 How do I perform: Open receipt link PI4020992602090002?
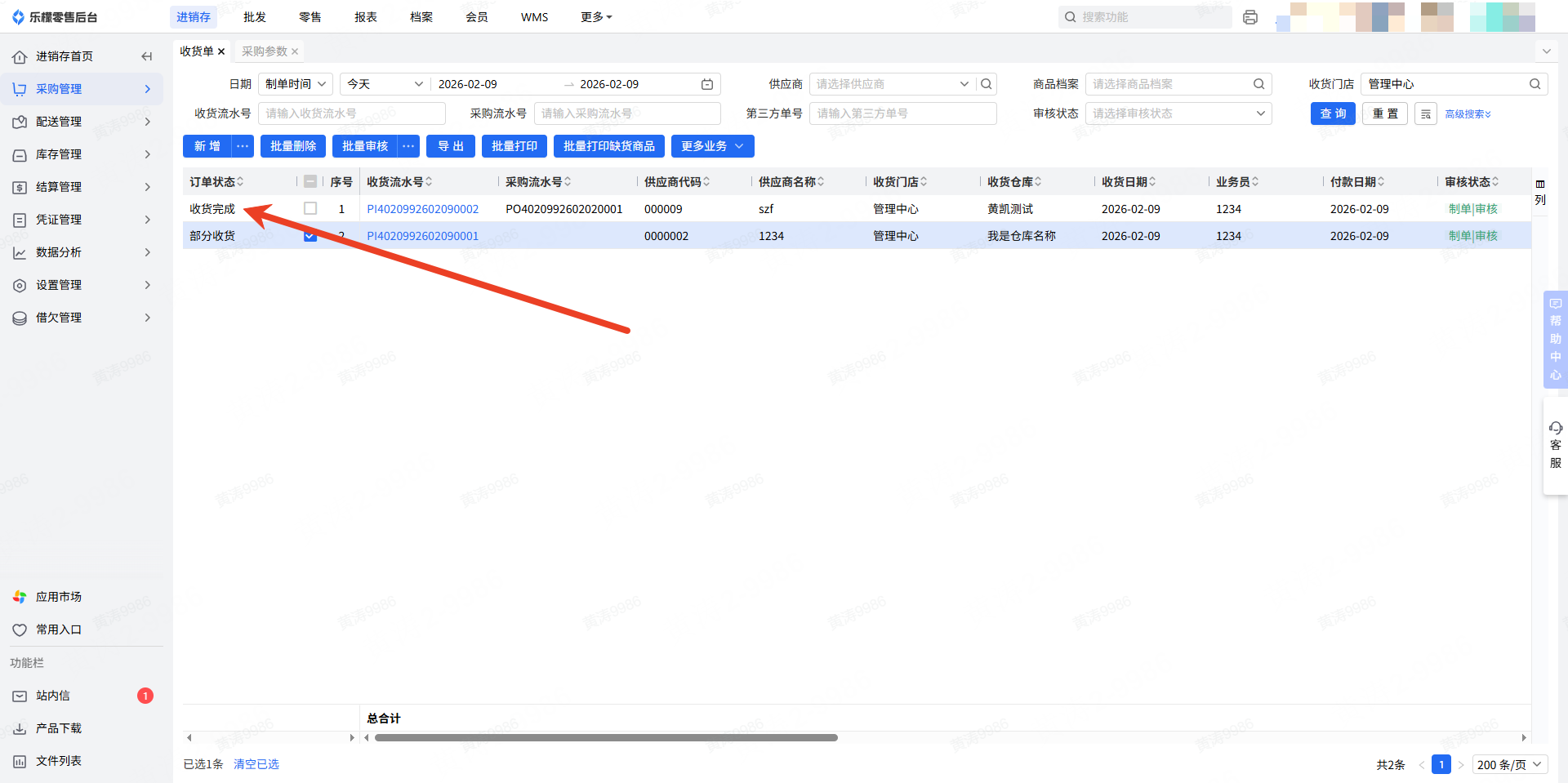point(423,209)
